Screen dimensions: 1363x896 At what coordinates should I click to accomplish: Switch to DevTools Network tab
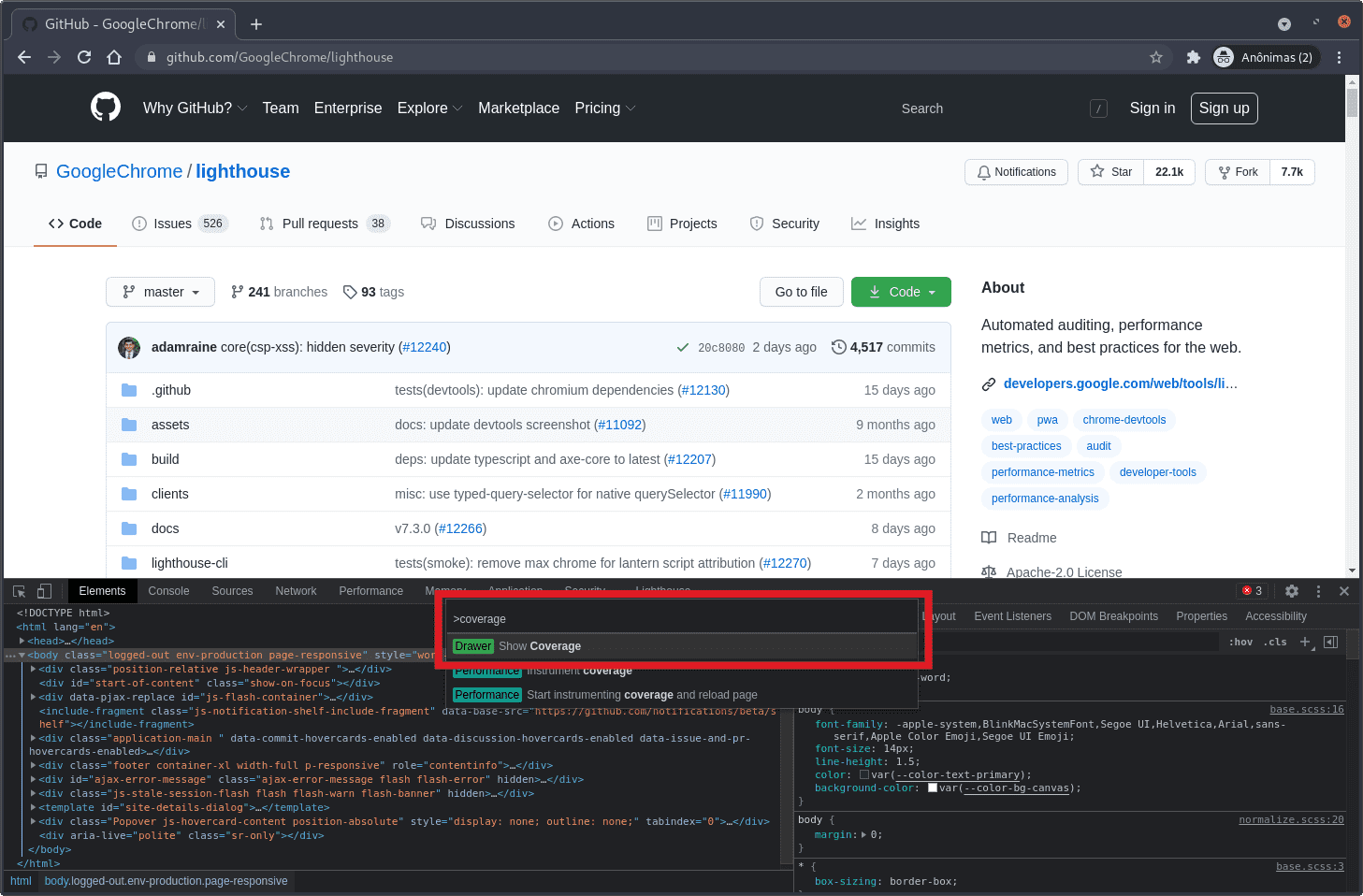[x=296, y=591]
